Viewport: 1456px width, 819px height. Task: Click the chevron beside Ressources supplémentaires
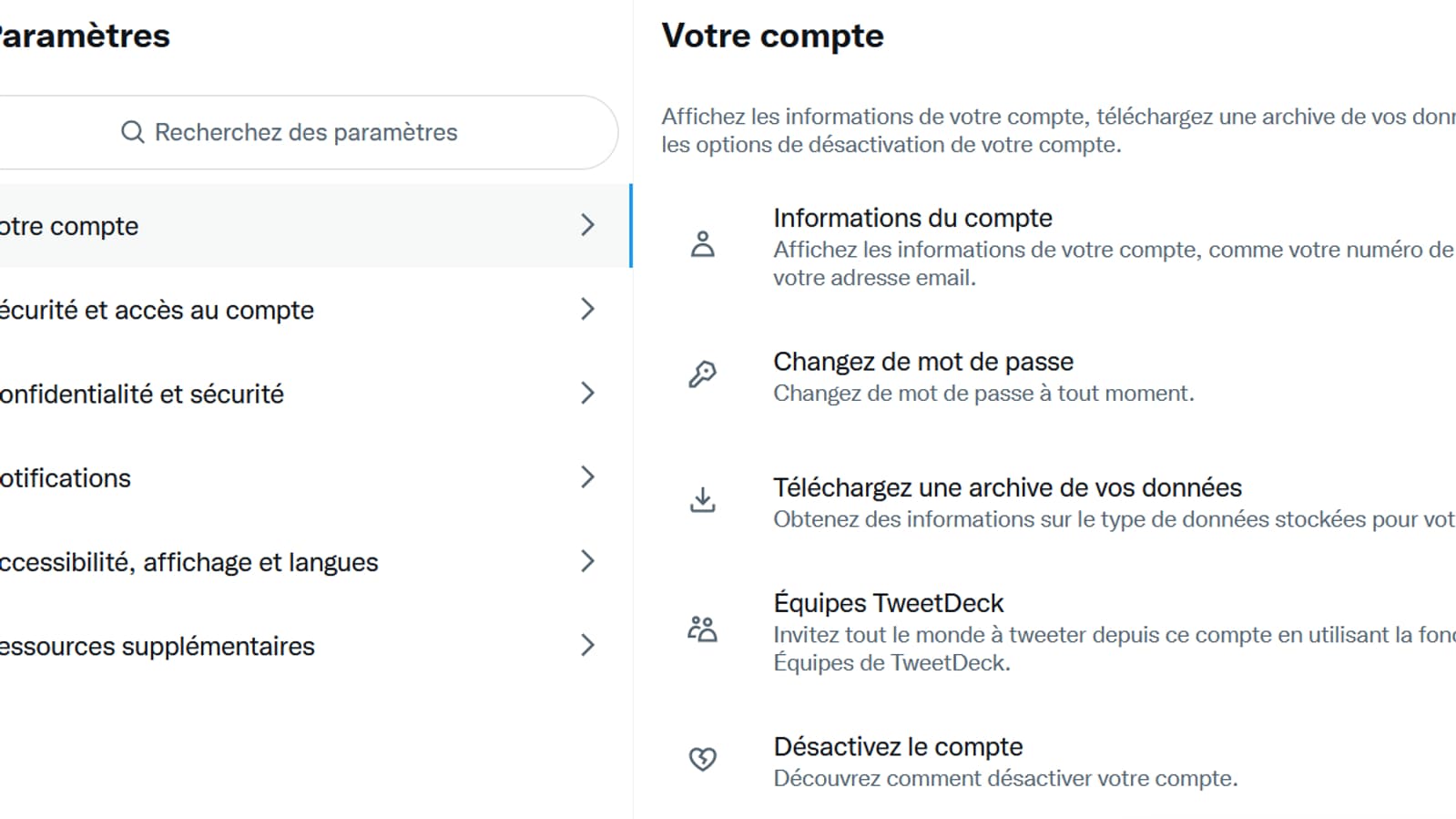pos(587,646)
